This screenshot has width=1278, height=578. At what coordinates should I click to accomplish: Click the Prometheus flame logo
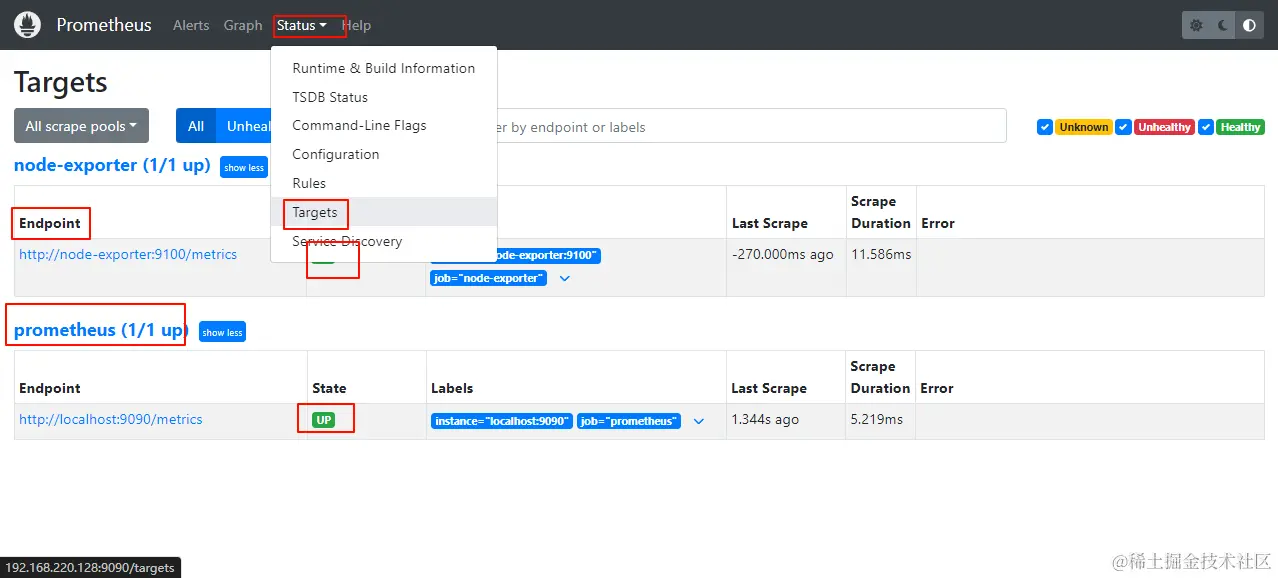[28, 25]
